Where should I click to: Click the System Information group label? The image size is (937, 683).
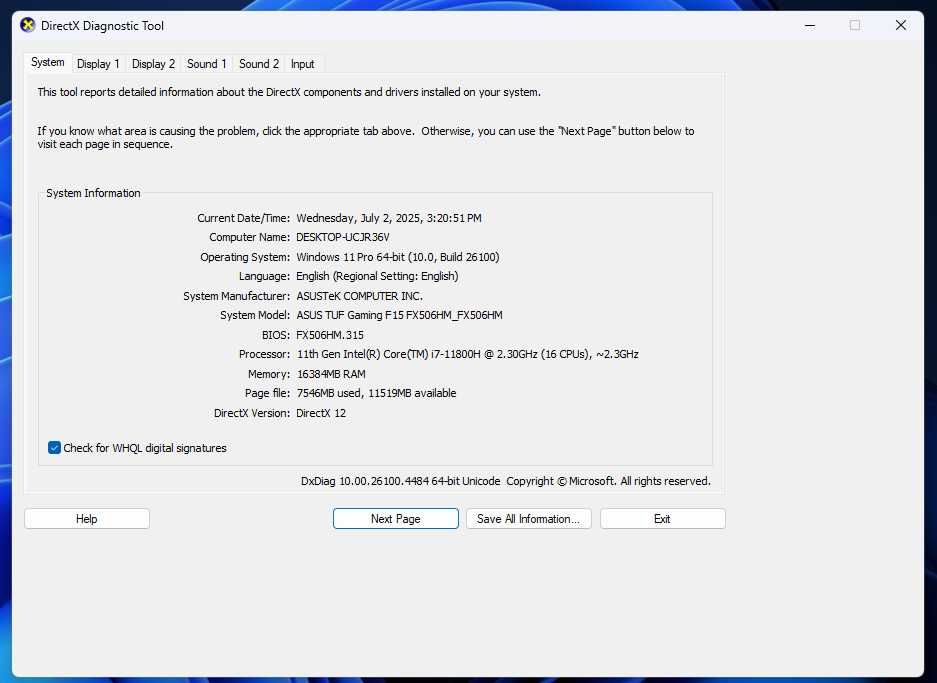[93, 193]
